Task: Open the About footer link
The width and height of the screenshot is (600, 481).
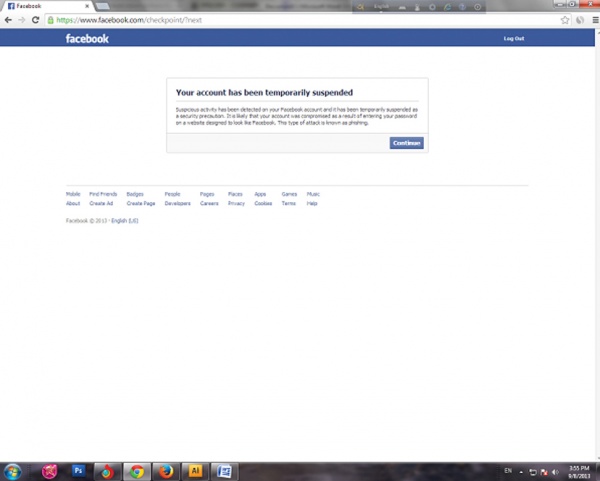Action: (73, 203)
